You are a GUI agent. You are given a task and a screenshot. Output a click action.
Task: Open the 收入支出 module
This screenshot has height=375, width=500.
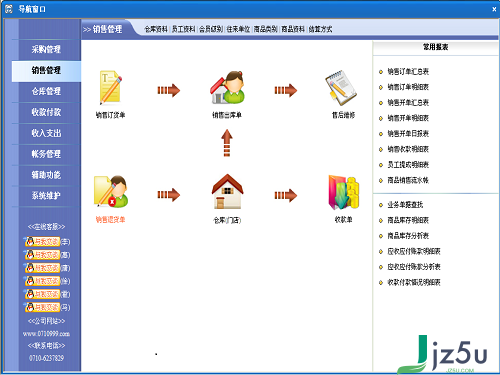46,133
